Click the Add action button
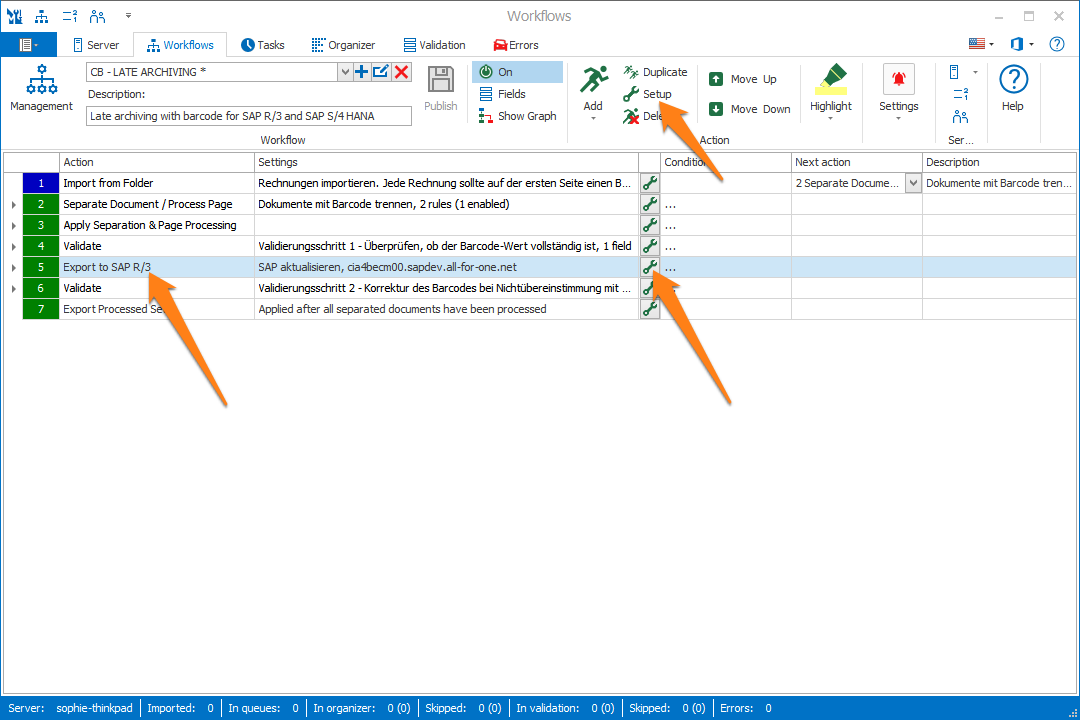This screenshot has width=1080, height=720. tap(593, 89)
